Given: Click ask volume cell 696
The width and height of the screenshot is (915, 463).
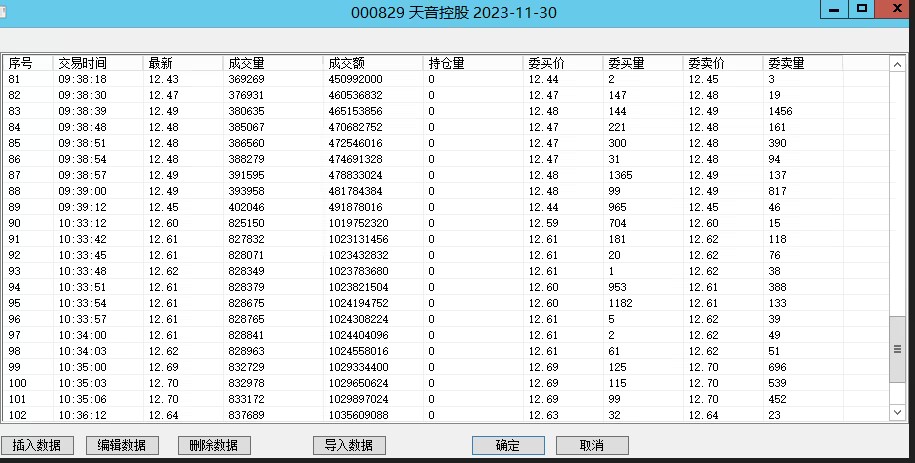Looking at the screenshot, I should (x=777, y=367).
